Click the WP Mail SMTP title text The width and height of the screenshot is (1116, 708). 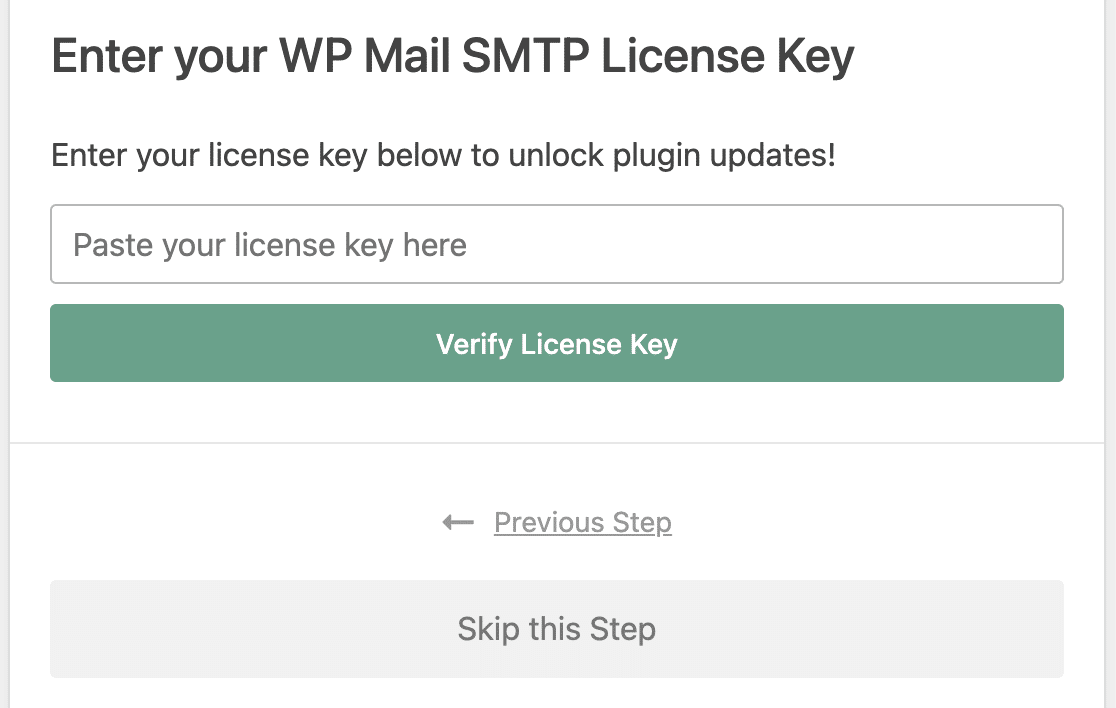452,58
